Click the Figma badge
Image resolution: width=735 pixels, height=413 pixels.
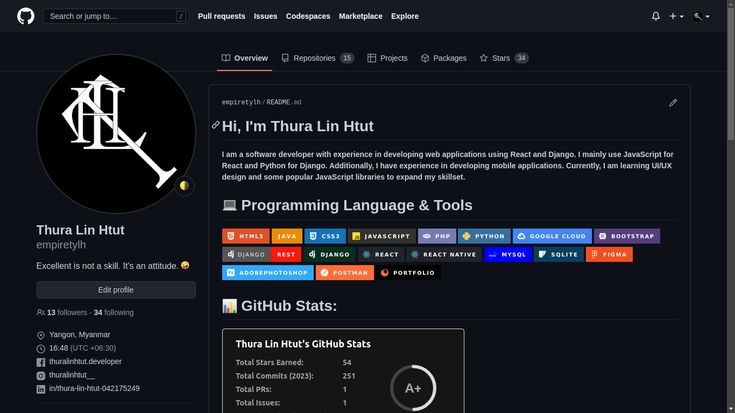click(609, 255)
